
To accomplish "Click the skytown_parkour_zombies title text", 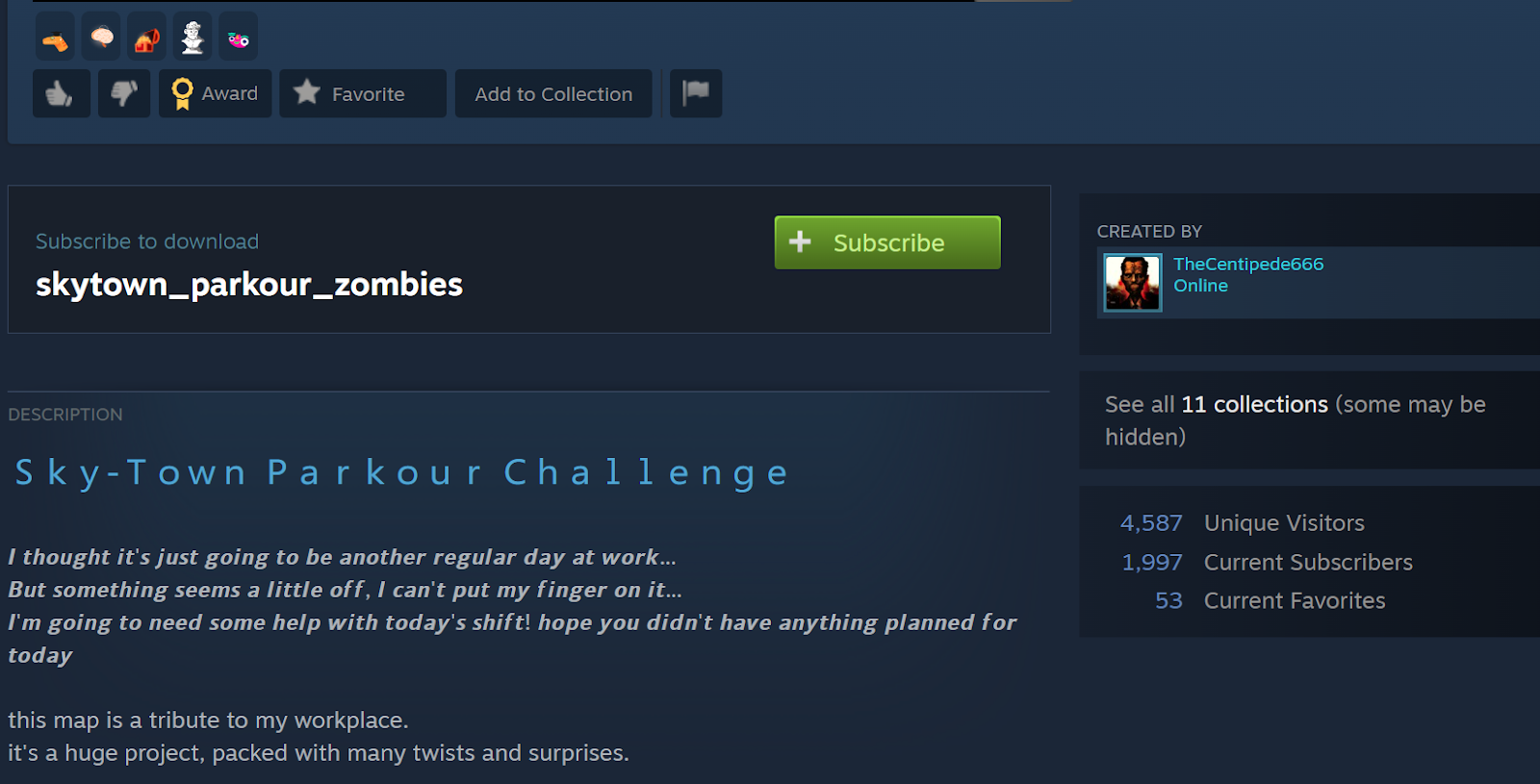I will [x=249, y=285].
